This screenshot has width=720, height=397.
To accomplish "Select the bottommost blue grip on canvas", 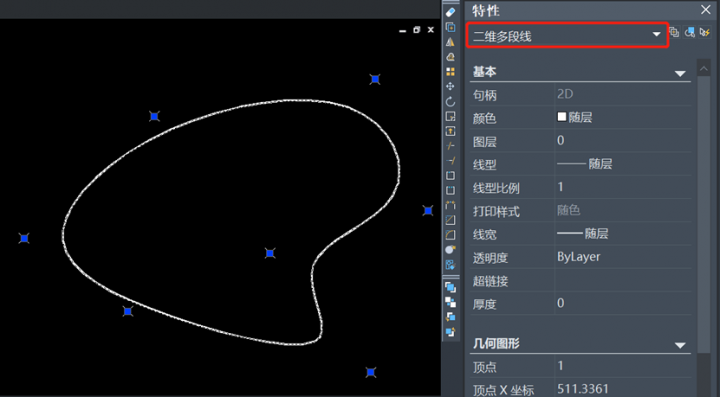I will [x=371, y=372].
